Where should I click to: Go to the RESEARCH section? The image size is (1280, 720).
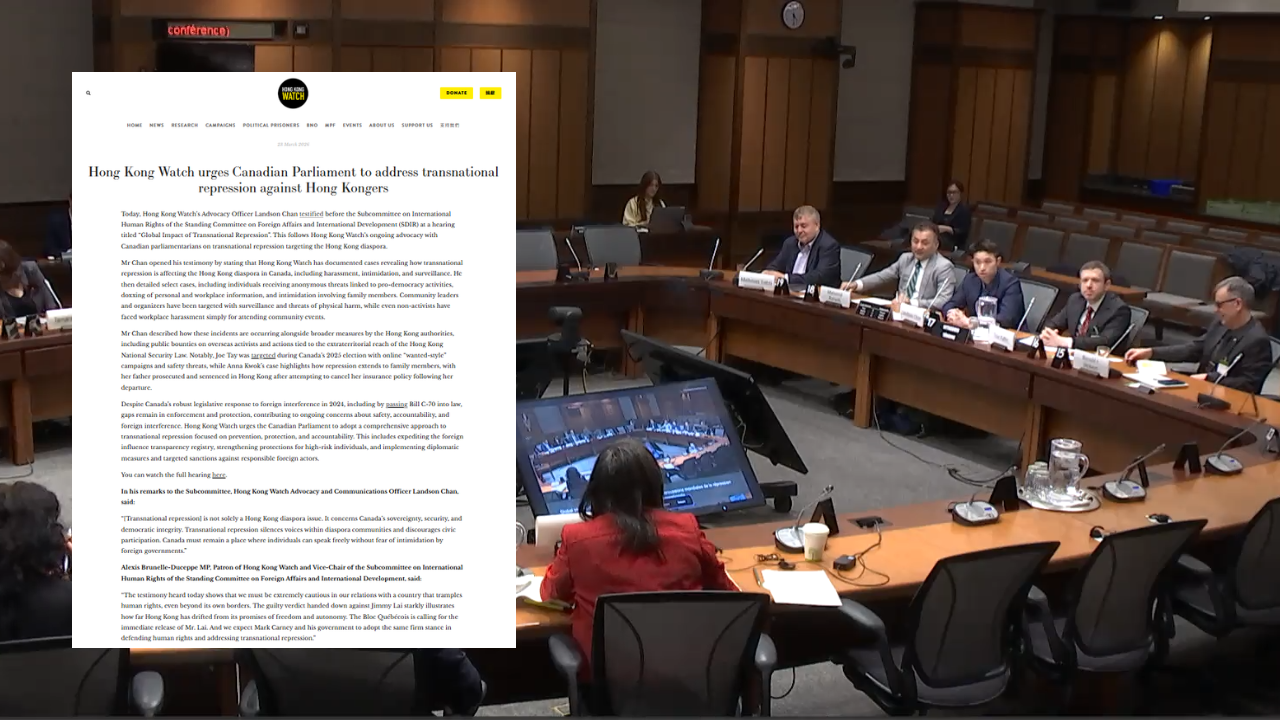(184, 126)
